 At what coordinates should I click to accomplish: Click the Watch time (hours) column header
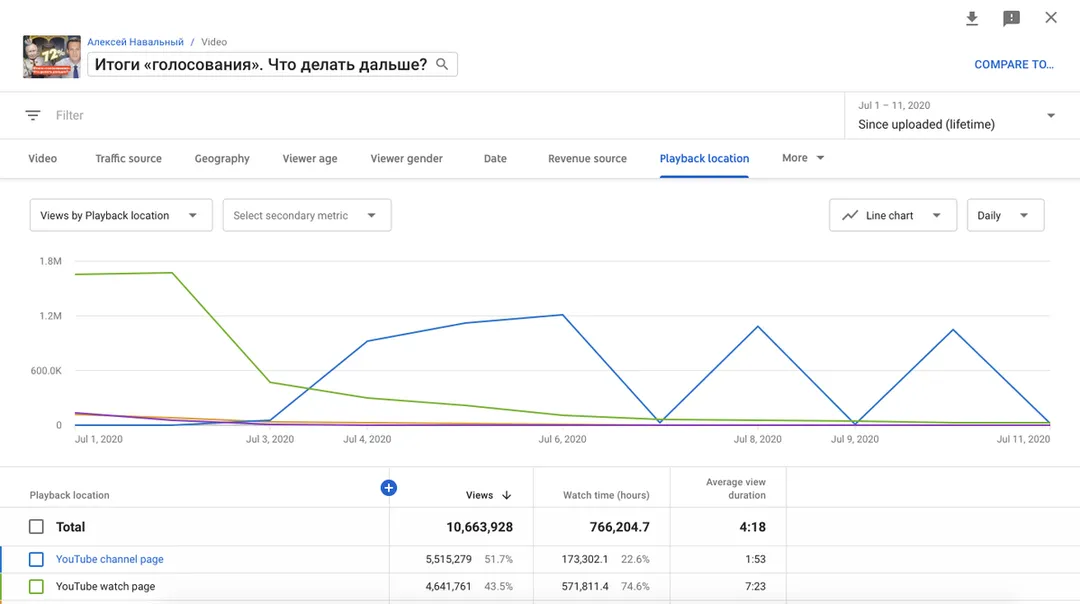tap(606, 495)
